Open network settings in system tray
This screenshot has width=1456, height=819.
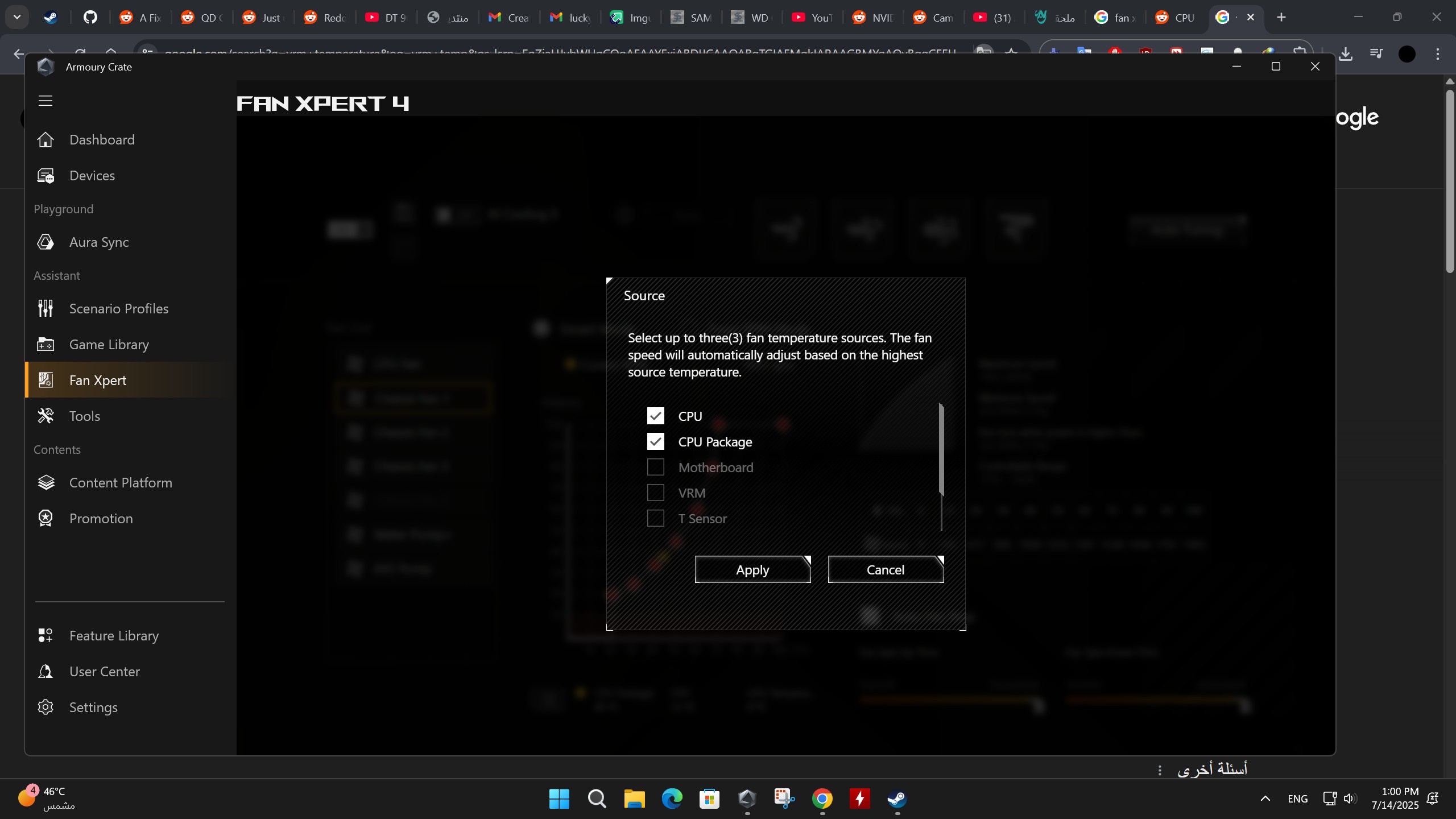pos(1330,799)
